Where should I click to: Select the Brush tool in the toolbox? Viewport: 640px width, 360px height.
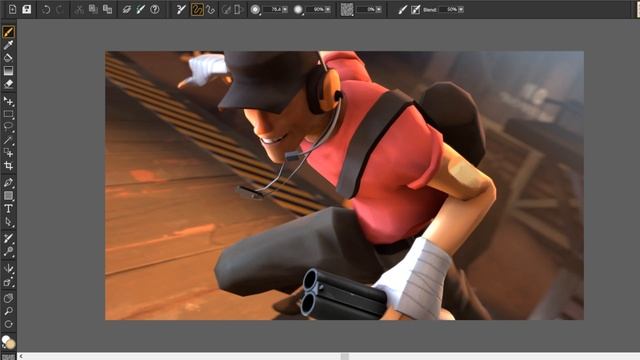tap(8, 32)
